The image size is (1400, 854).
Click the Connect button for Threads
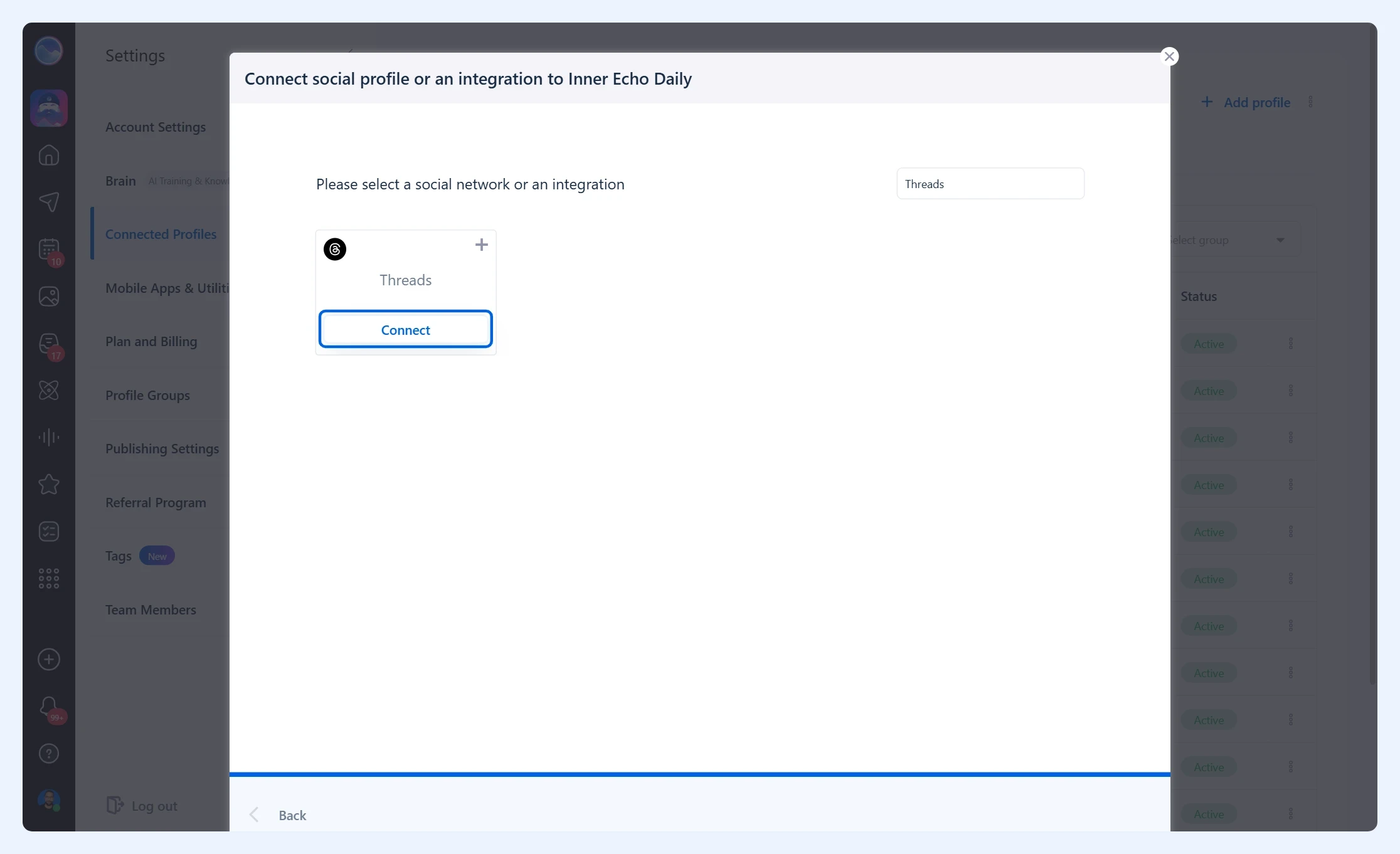[405, 329]
